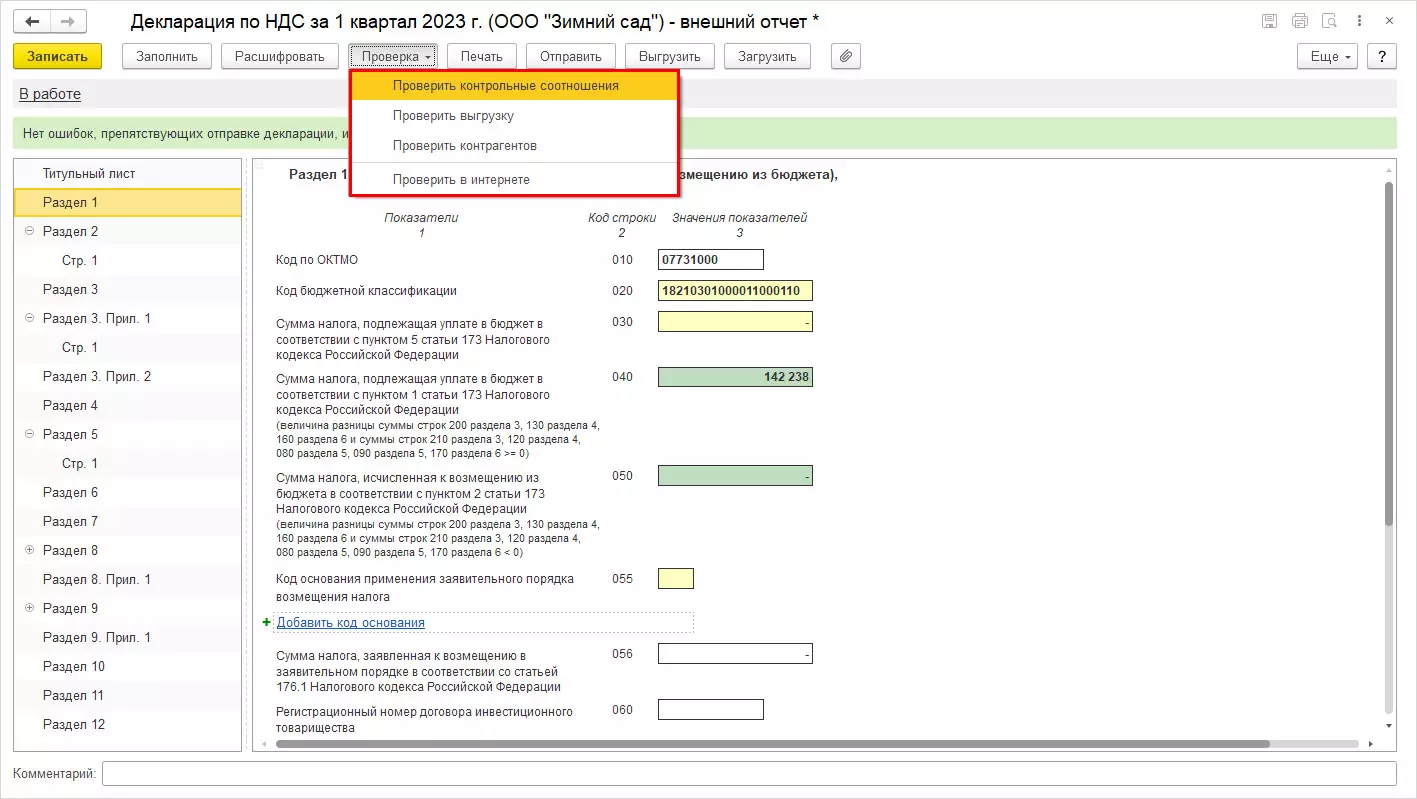Select Раздел 1 in the section tree
Image resolution: width=1417 pixels, height=799 pixels.
point(128,203)
